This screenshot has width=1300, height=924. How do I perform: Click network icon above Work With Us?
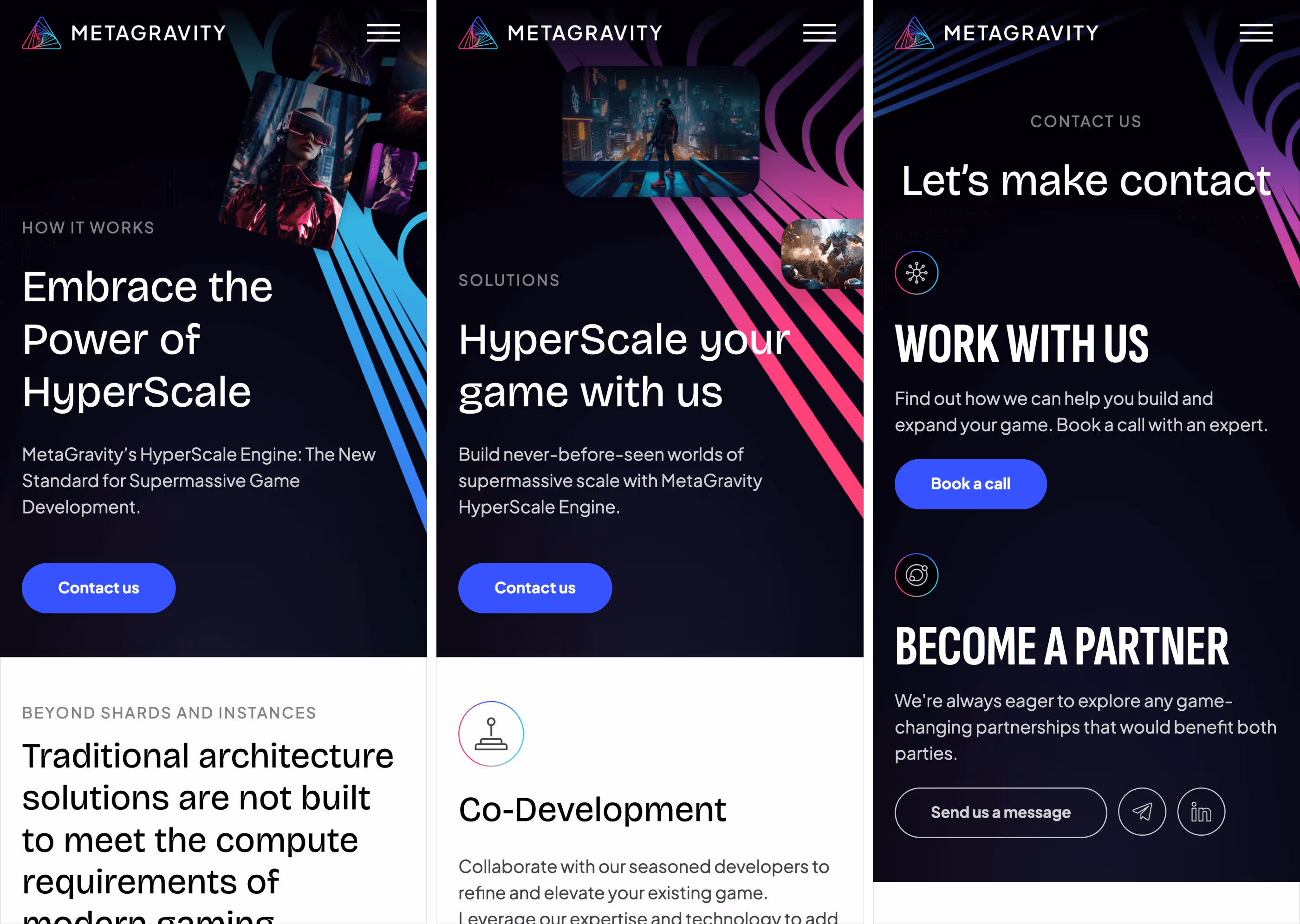click(x=916, y=273)
